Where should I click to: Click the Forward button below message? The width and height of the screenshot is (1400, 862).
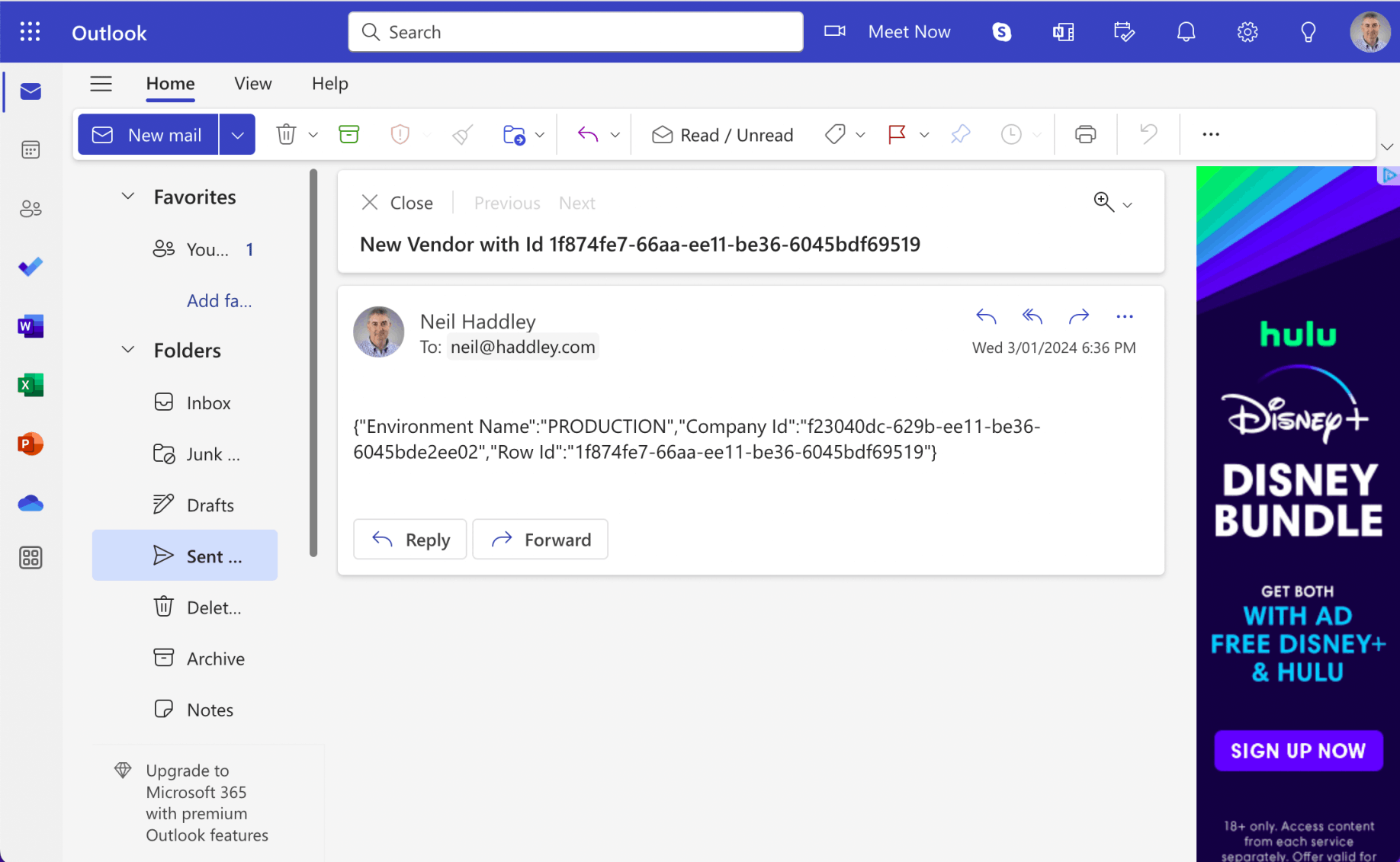(541, 540)
